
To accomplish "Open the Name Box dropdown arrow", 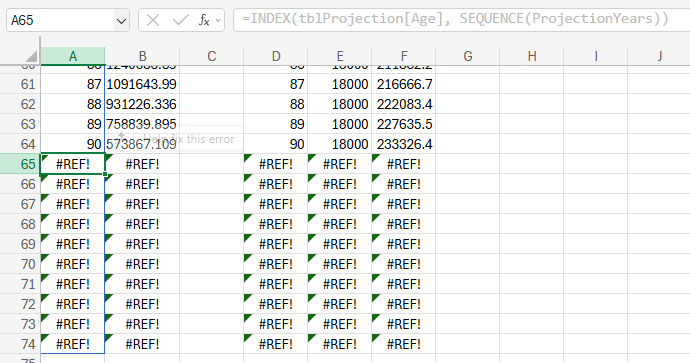I will coord(121,21).
